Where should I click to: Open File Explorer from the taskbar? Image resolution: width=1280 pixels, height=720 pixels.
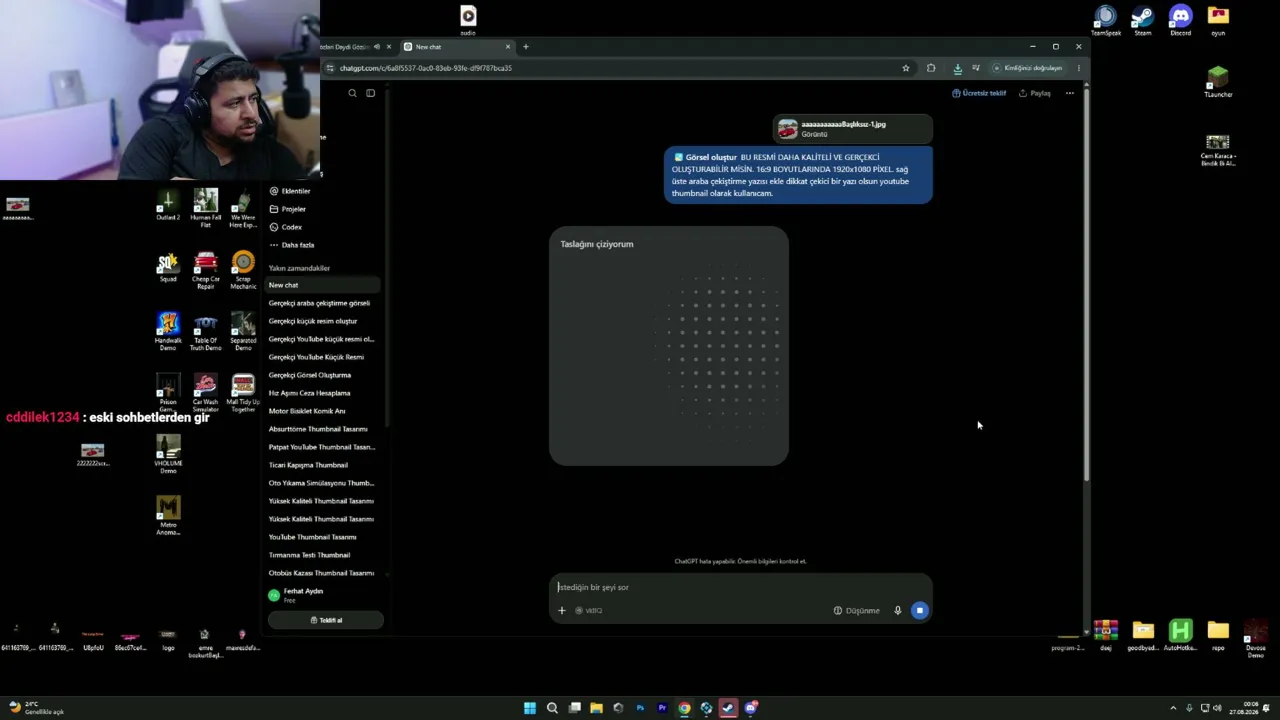596,708
